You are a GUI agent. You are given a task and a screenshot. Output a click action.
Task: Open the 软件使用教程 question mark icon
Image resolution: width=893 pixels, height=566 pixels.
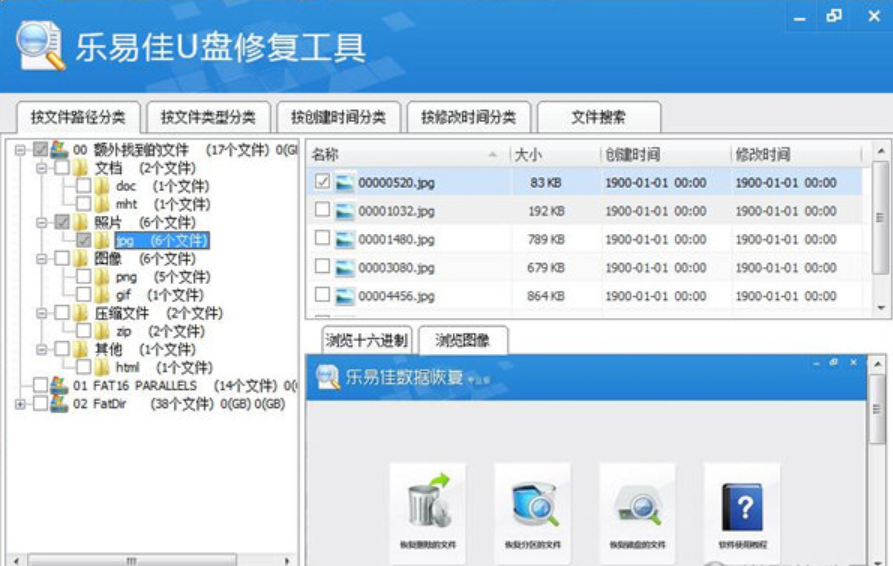741,505
